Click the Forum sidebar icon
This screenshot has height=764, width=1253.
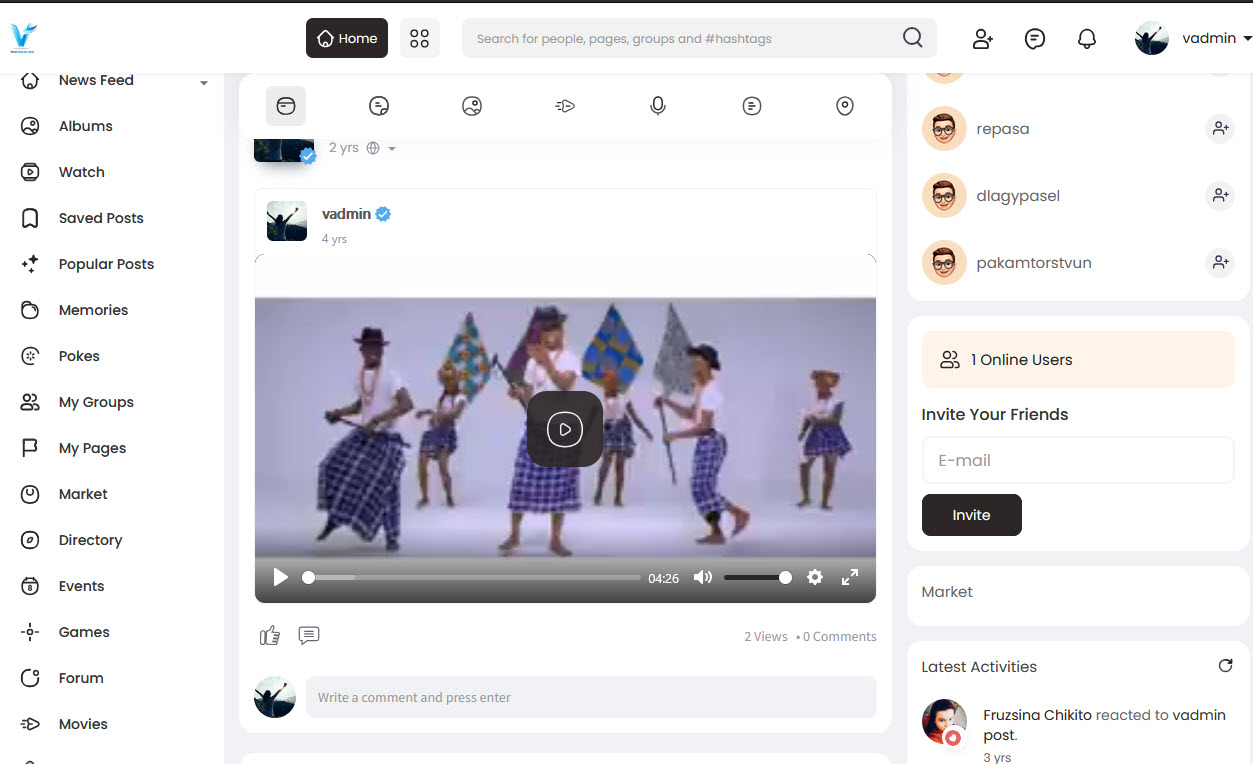pyautogui.click(x=30, y=678)
